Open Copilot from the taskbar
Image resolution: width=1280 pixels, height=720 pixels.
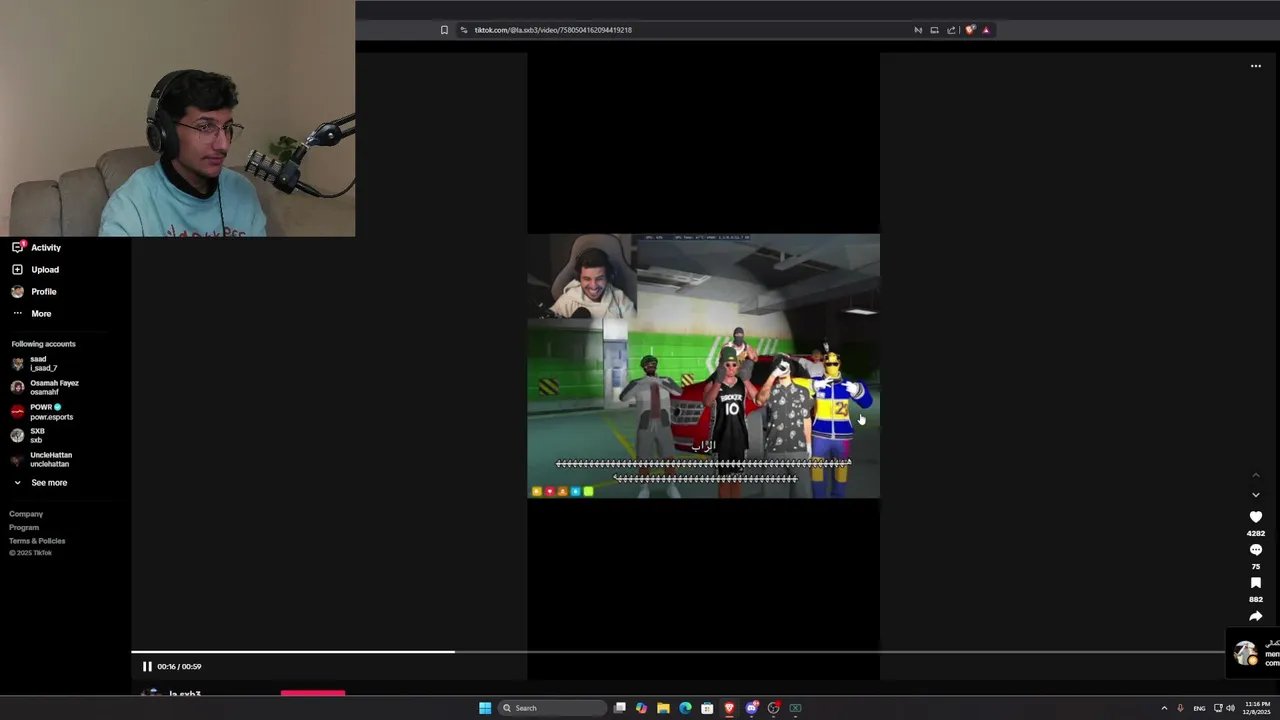coord(641,708)
